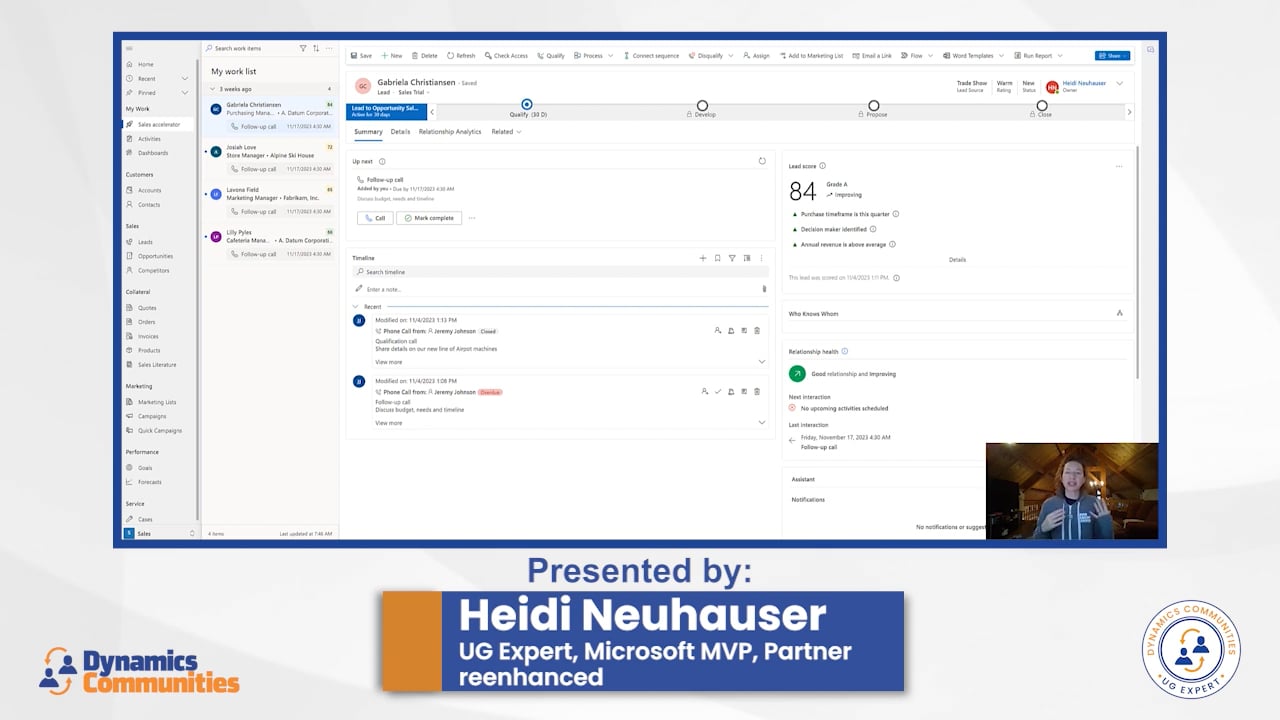Toggle the bookmark icon on the timeline
The width and height of the screenshot is (1280, 720).
point(717,258)
